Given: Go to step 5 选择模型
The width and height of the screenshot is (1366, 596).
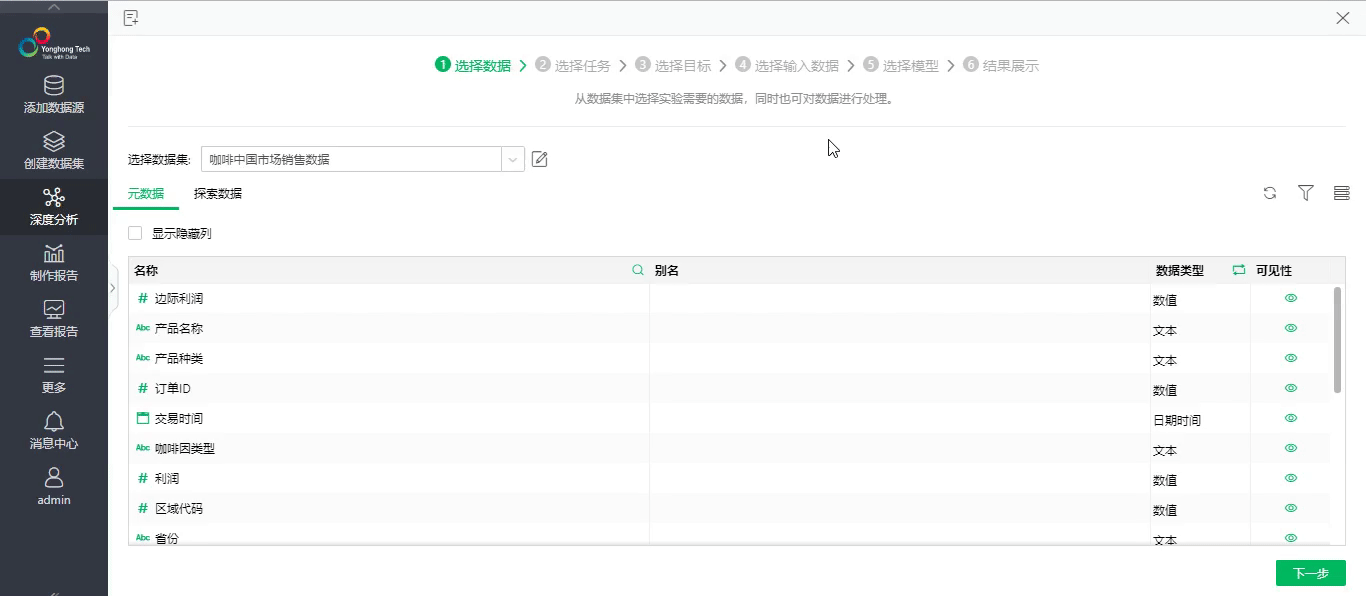Looking at the screenshot, I should pyautogui.click(x=901, y=65).
